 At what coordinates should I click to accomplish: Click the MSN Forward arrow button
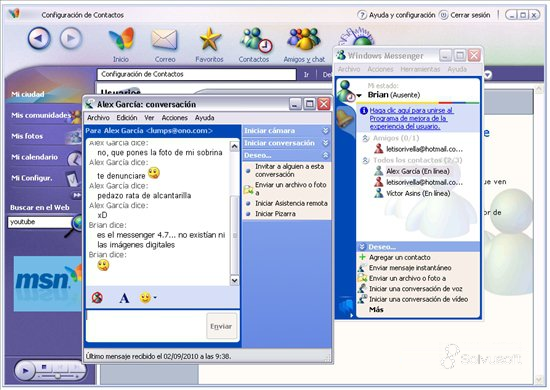pos(71,38)
